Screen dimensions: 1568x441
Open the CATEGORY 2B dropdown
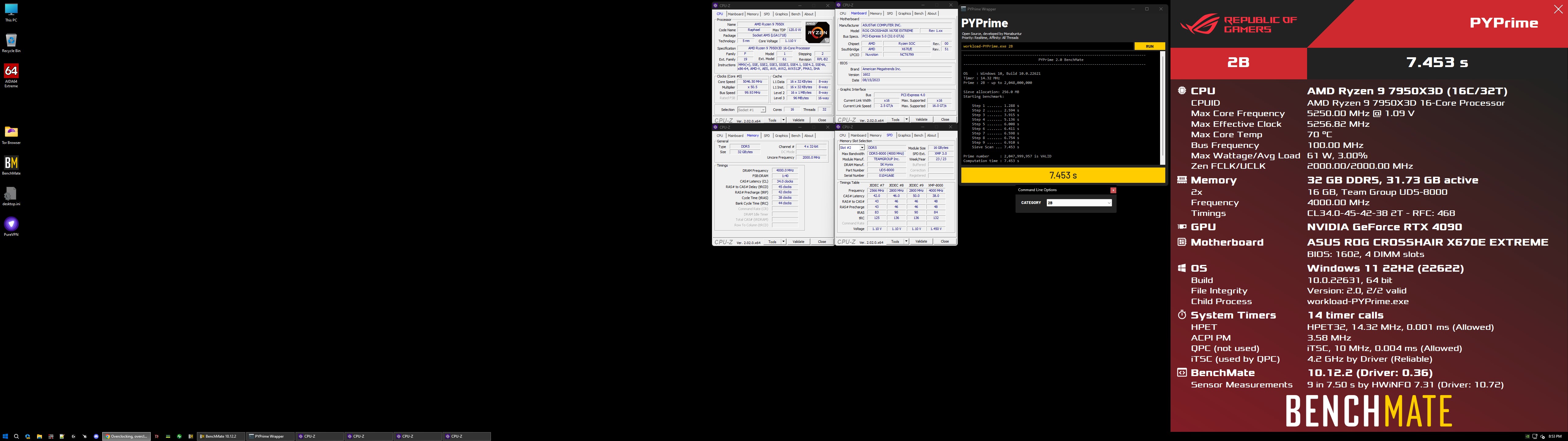coord(1079,203)
